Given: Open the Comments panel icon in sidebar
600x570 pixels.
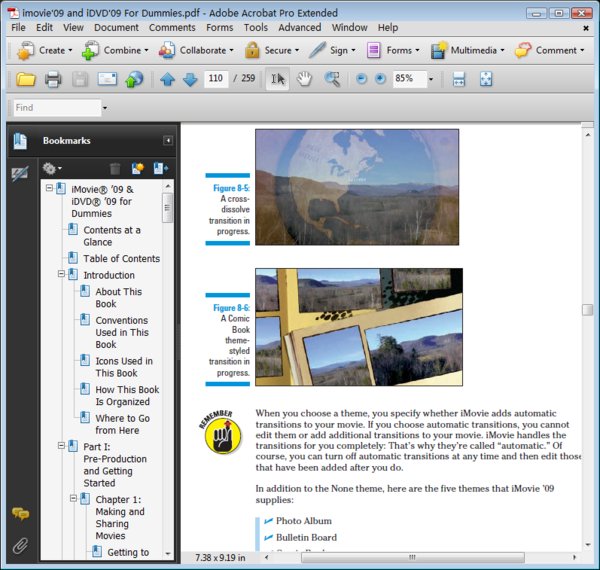Looking at the screenshot, I should click(x=20, y=514).
